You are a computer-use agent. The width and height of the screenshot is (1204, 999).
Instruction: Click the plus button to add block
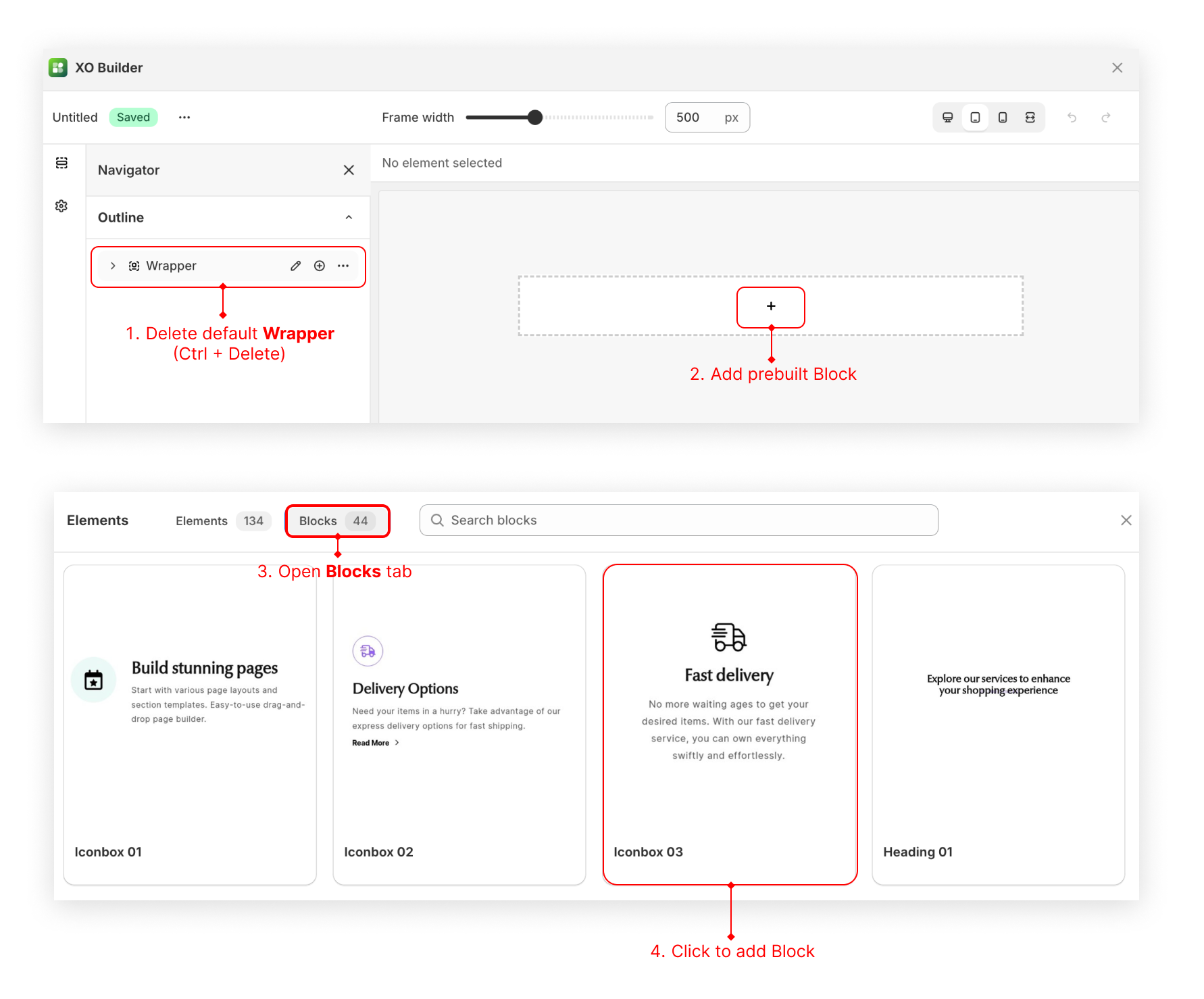coord(771,307)
